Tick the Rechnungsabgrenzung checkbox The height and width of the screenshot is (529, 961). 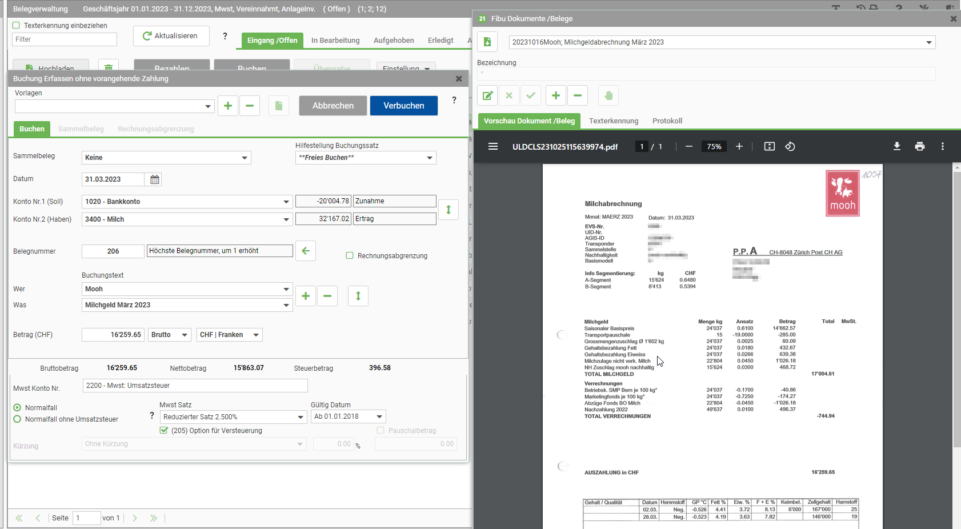click(x=349, y=256)
